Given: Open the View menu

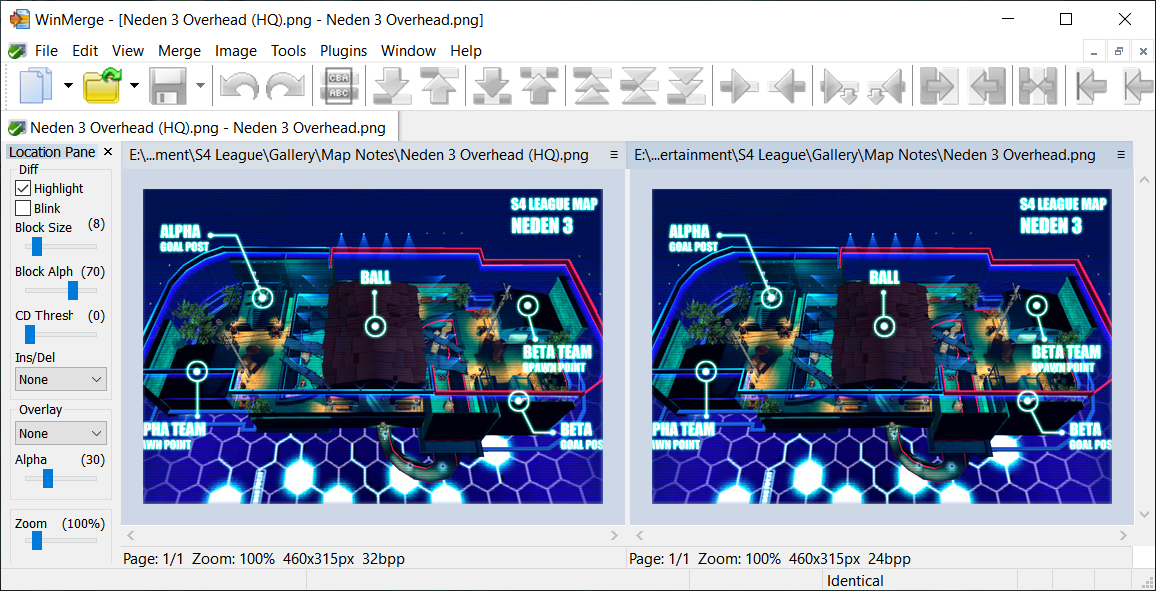Looking at the screenshot, I should coord(128,51).
